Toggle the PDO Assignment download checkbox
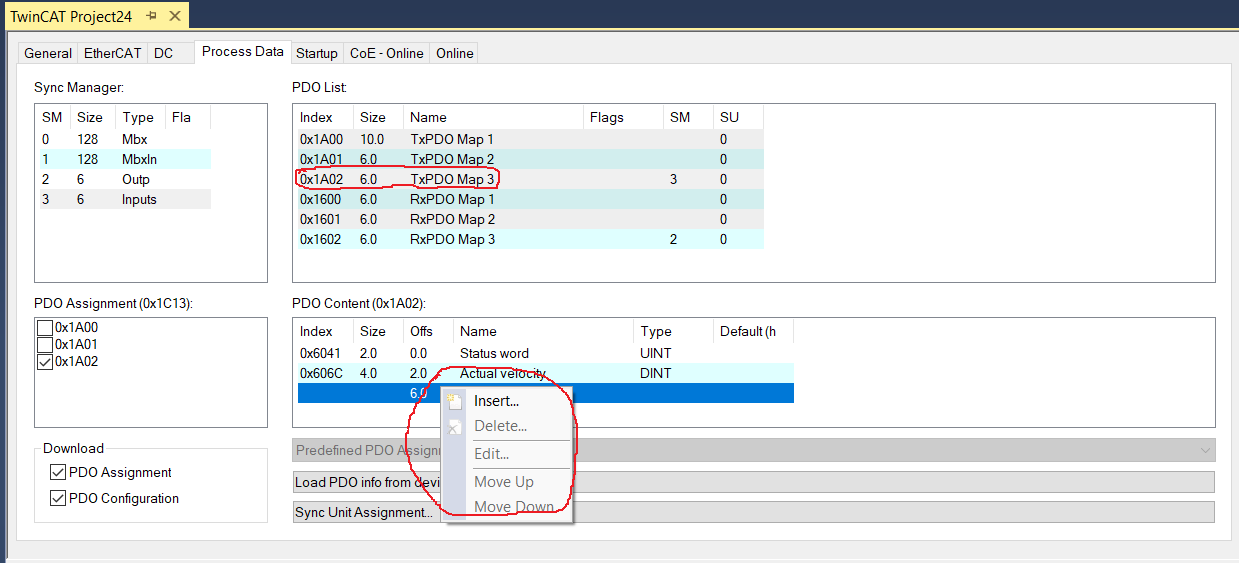1239x563 pixels. (57, 473)
